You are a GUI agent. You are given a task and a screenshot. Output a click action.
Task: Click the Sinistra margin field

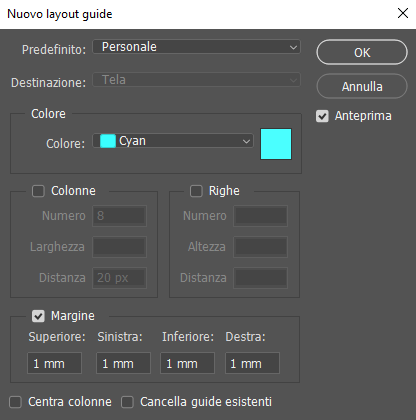tap(123, 363)
